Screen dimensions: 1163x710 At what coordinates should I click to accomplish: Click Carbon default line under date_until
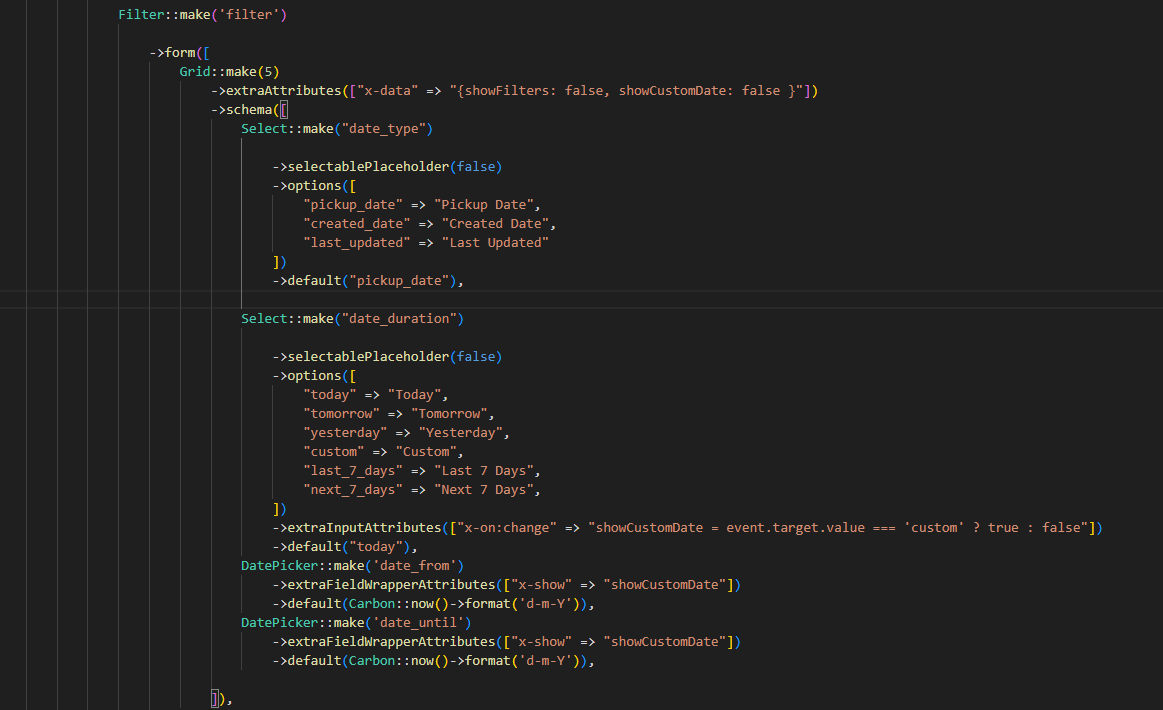(x=433, y=661)
